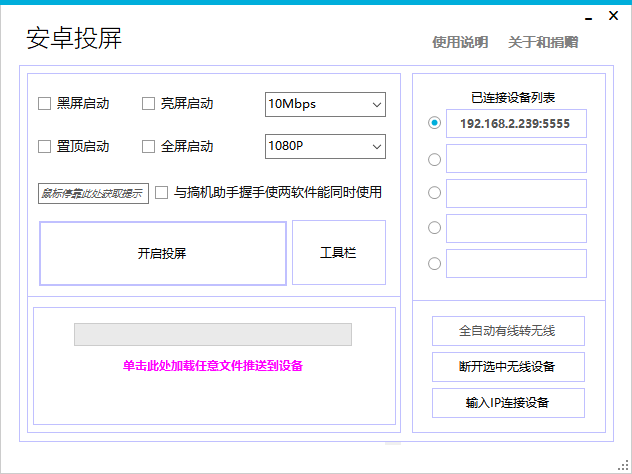This screenshot has height=474, width=632.
Task: Toggle the 亮屏启动 checkbox
Action: pyautogui.click(x=148, y=103)
